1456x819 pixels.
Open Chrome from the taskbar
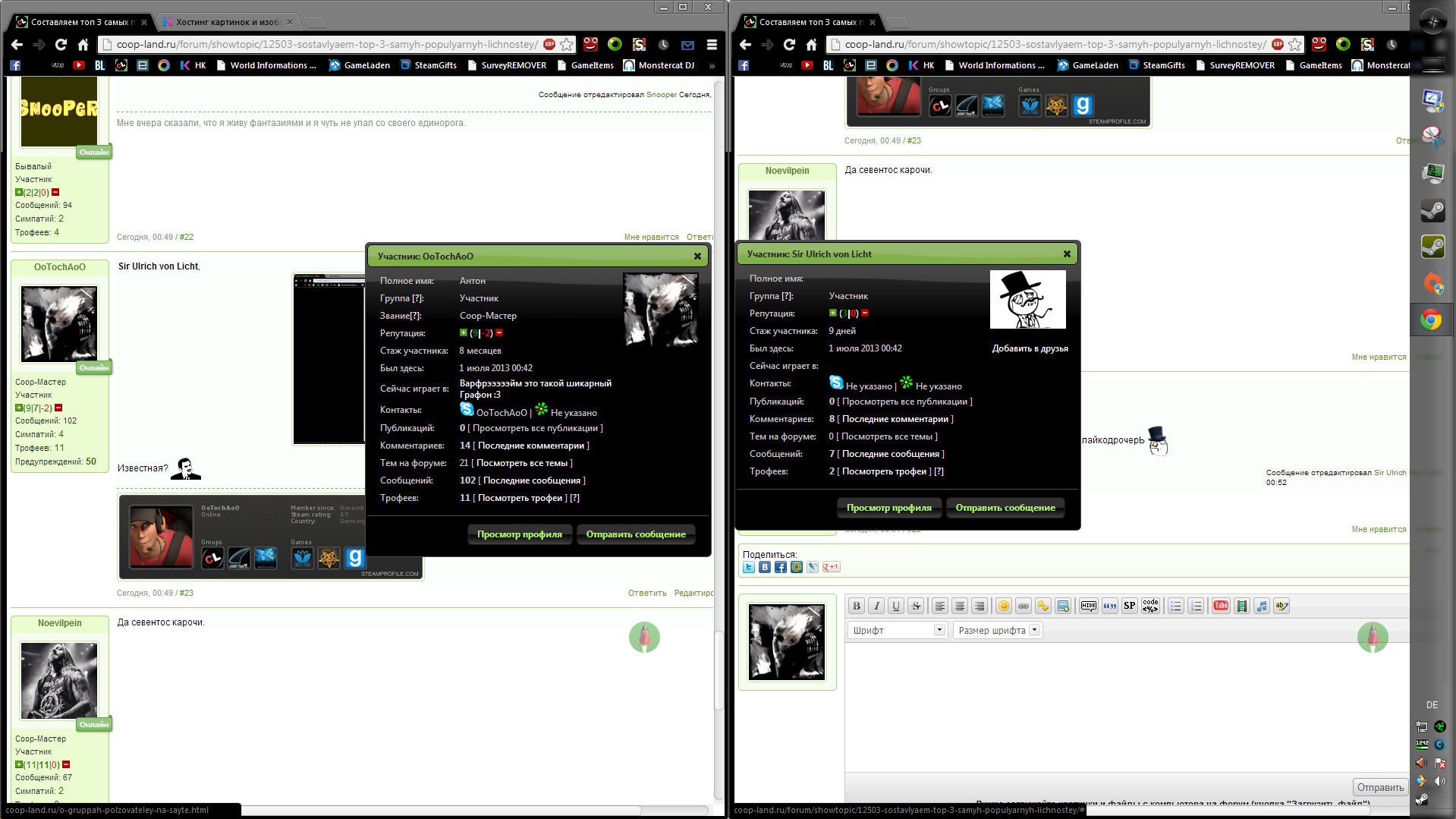(x=1431, y=320)
